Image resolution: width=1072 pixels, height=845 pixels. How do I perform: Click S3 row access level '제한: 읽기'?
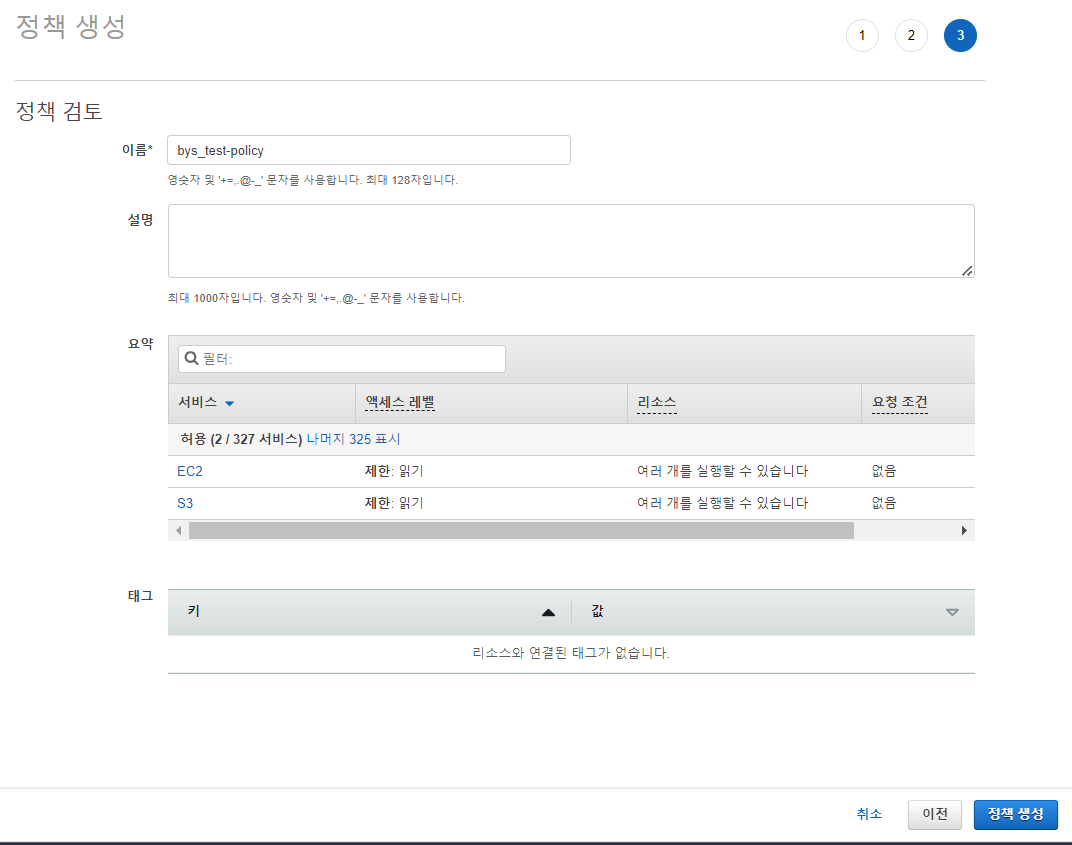[x=394, y=503]
